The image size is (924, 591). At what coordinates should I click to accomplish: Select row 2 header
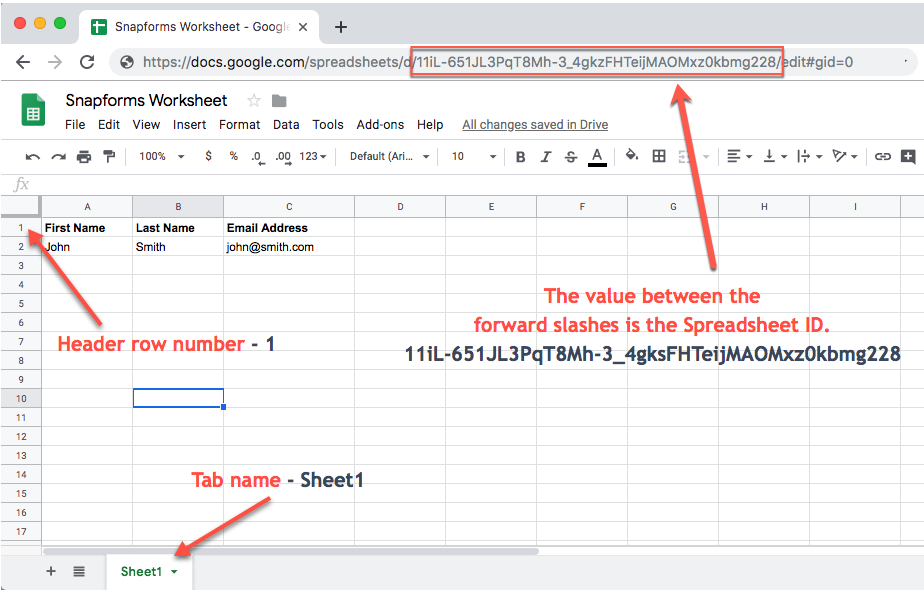point(21,247)
